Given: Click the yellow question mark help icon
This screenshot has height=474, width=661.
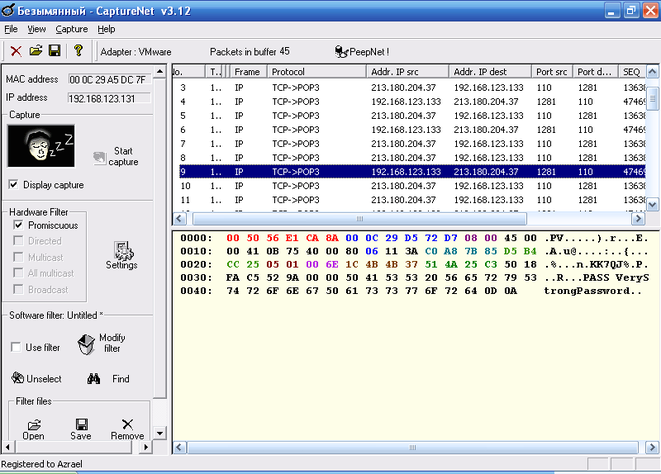Looking at the screenshot, I should click(78, 51).
